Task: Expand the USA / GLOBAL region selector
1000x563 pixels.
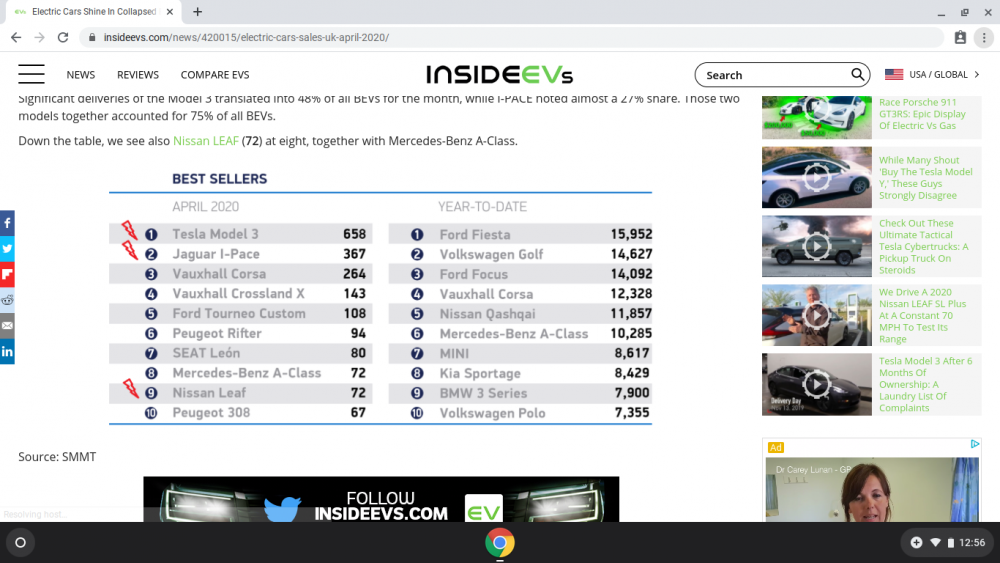Action: click(932, 75)
